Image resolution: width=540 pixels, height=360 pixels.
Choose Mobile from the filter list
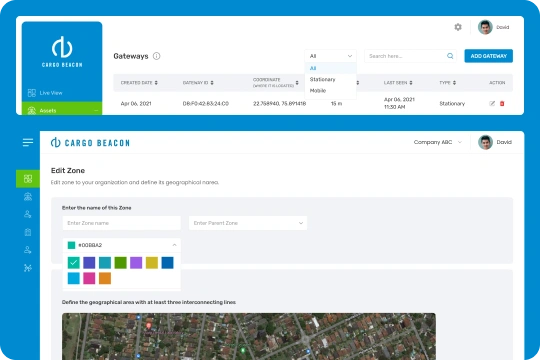click(318, 90)
